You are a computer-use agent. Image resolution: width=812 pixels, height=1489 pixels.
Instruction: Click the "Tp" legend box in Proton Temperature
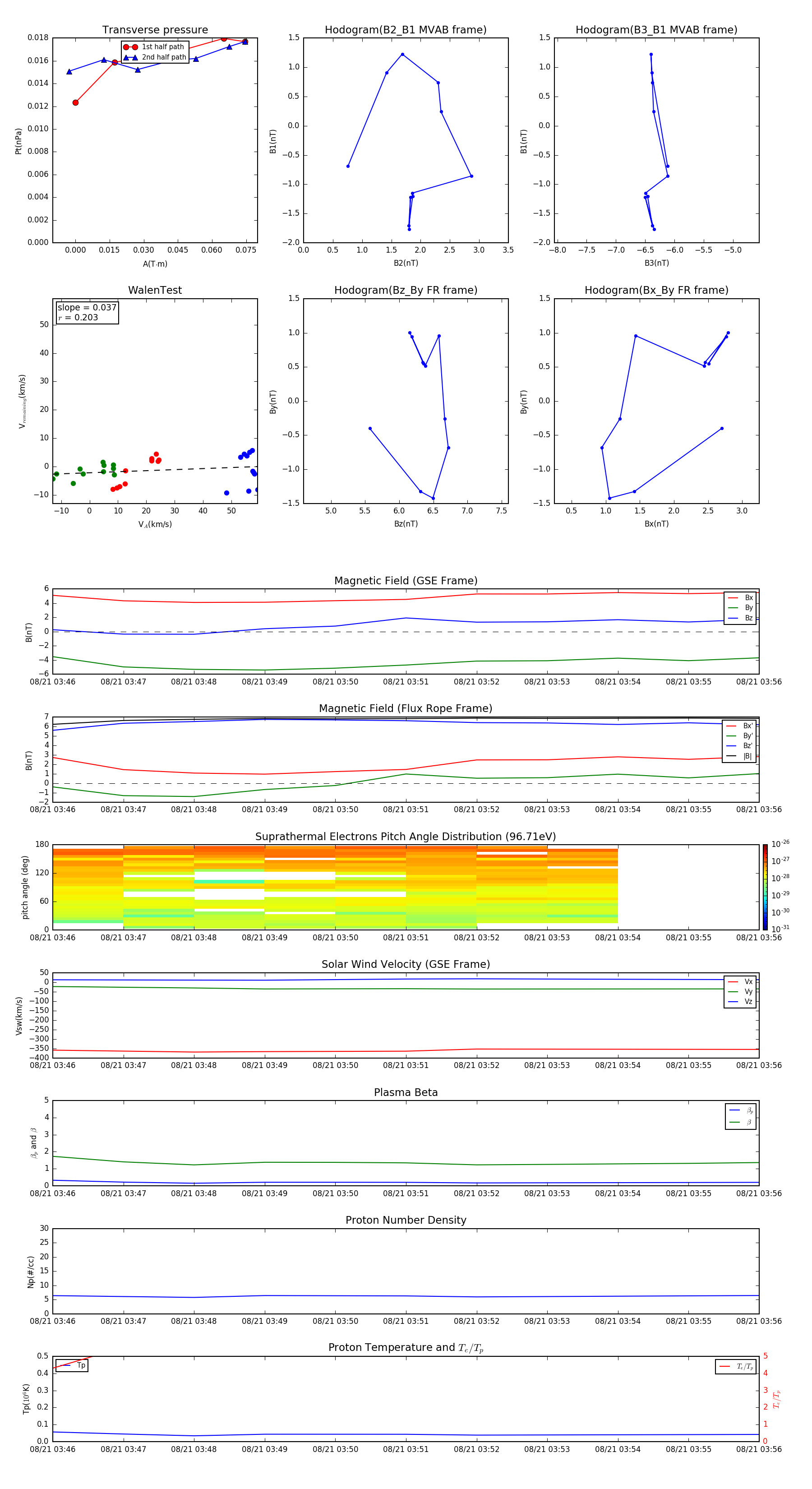coord(72,1366)
